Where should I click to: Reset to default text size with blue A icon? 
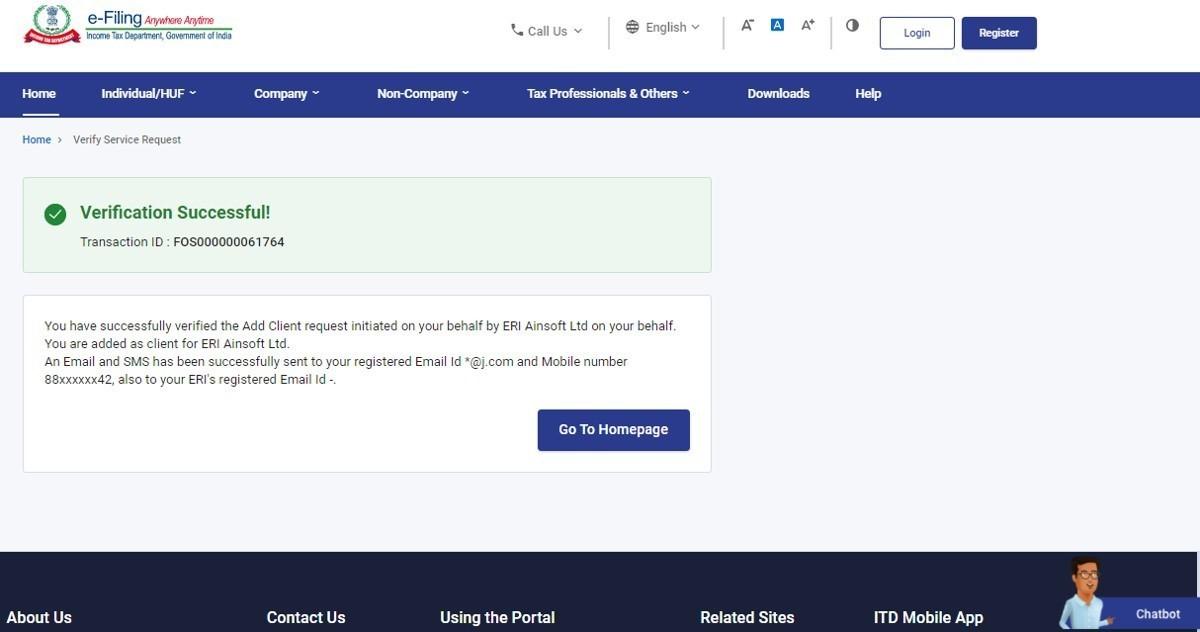coord(776,23)
